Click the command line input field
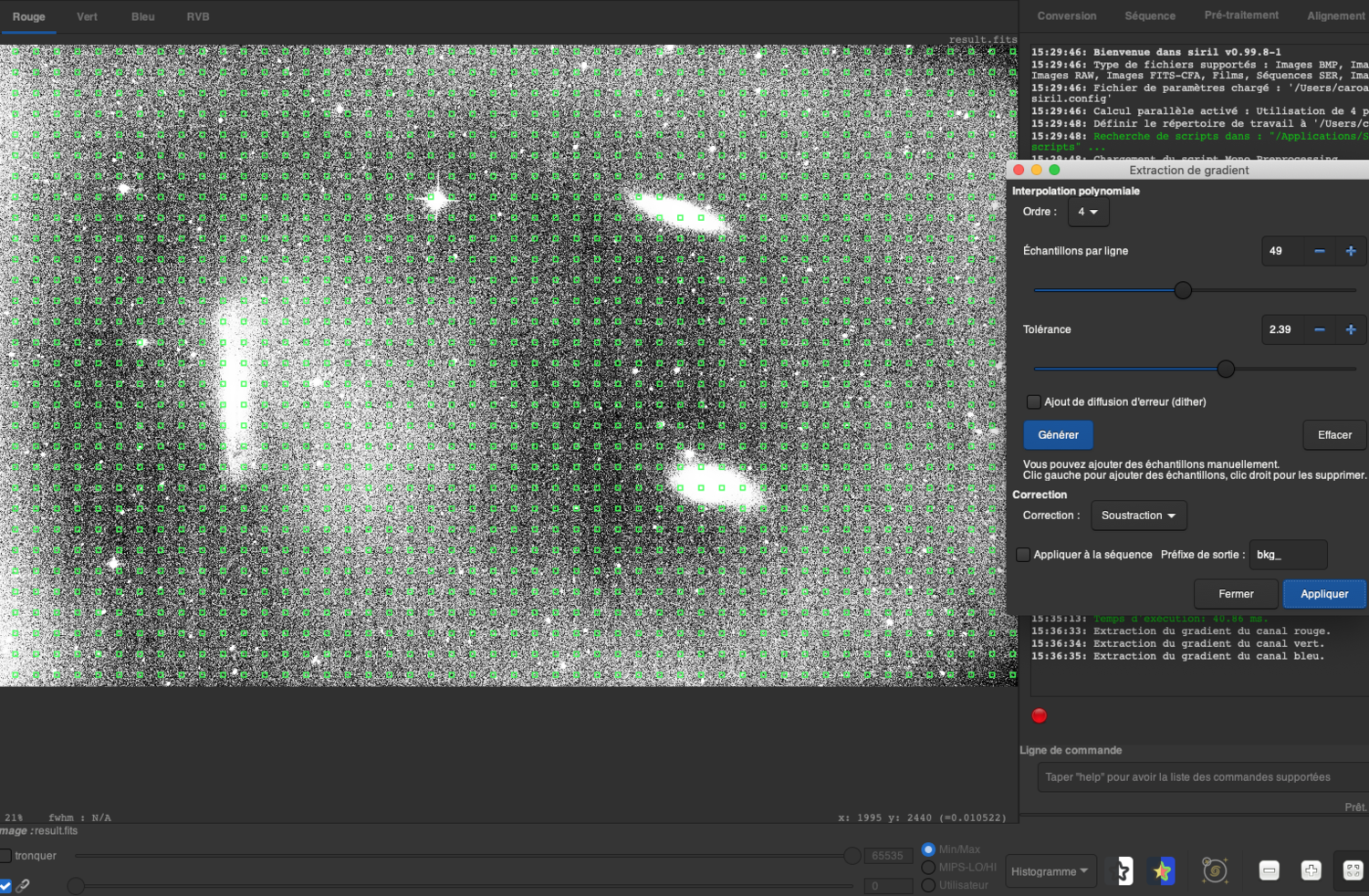1369x896 pixels. click(x=1201, y=776)
